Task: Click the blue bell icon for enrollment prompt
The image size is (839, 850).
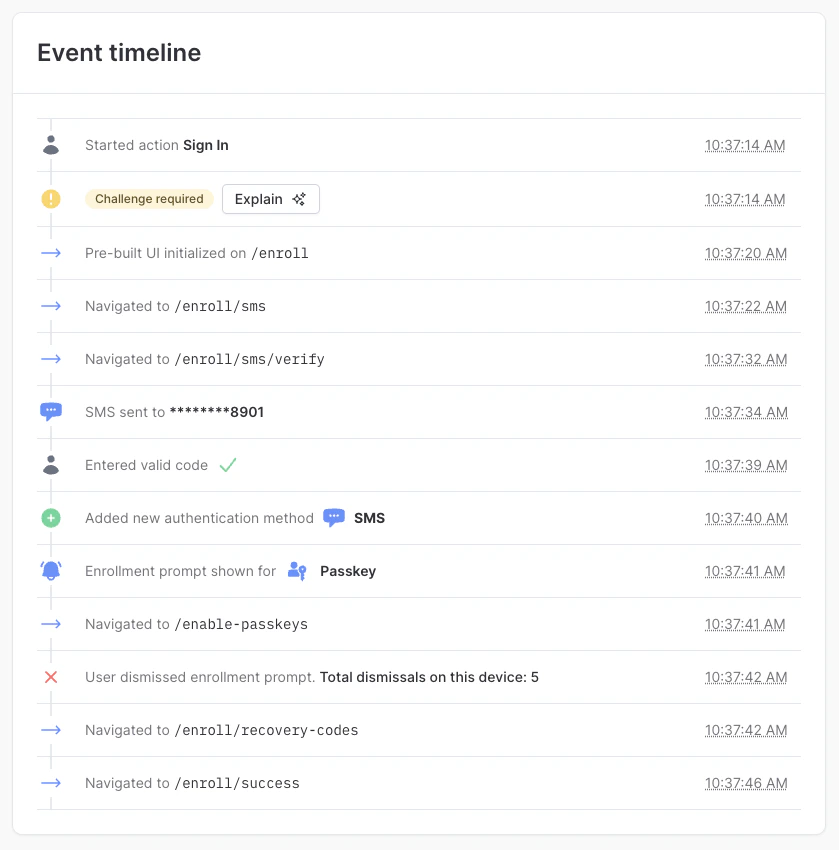Action: 51,571
